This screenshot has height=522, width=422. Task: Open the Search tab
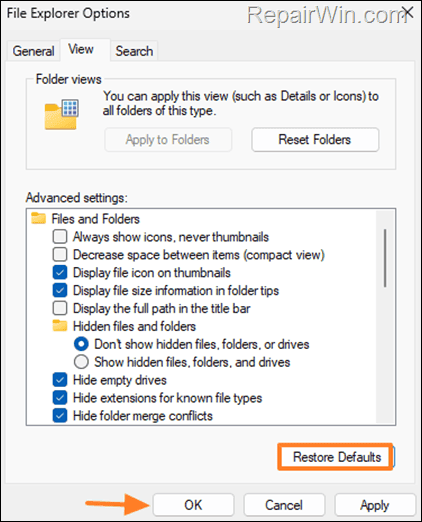click(134, 51)
